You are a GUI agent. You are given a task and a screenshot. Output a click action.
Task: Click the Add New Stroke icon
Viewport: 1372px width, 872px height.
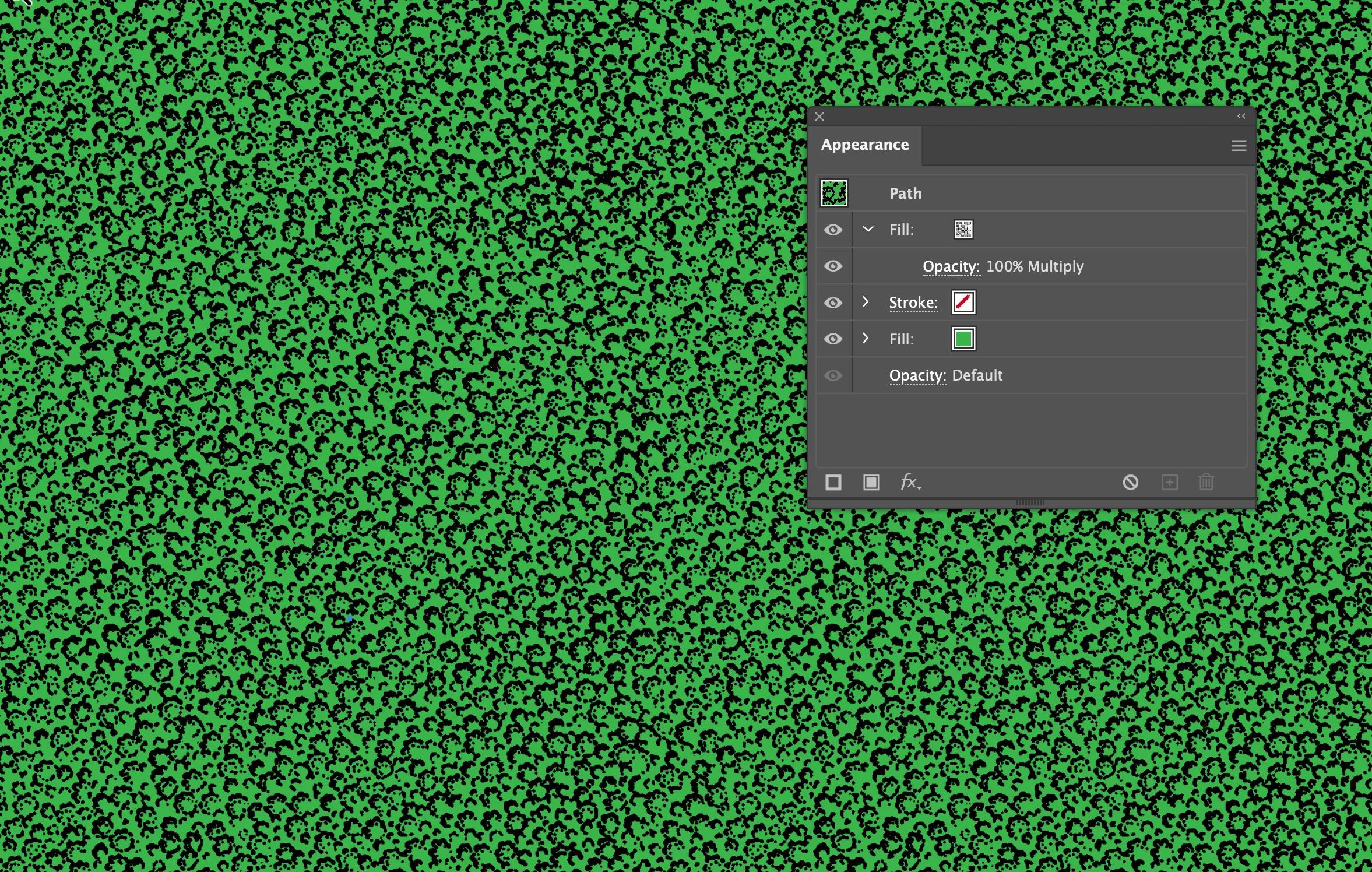[833, 483]
